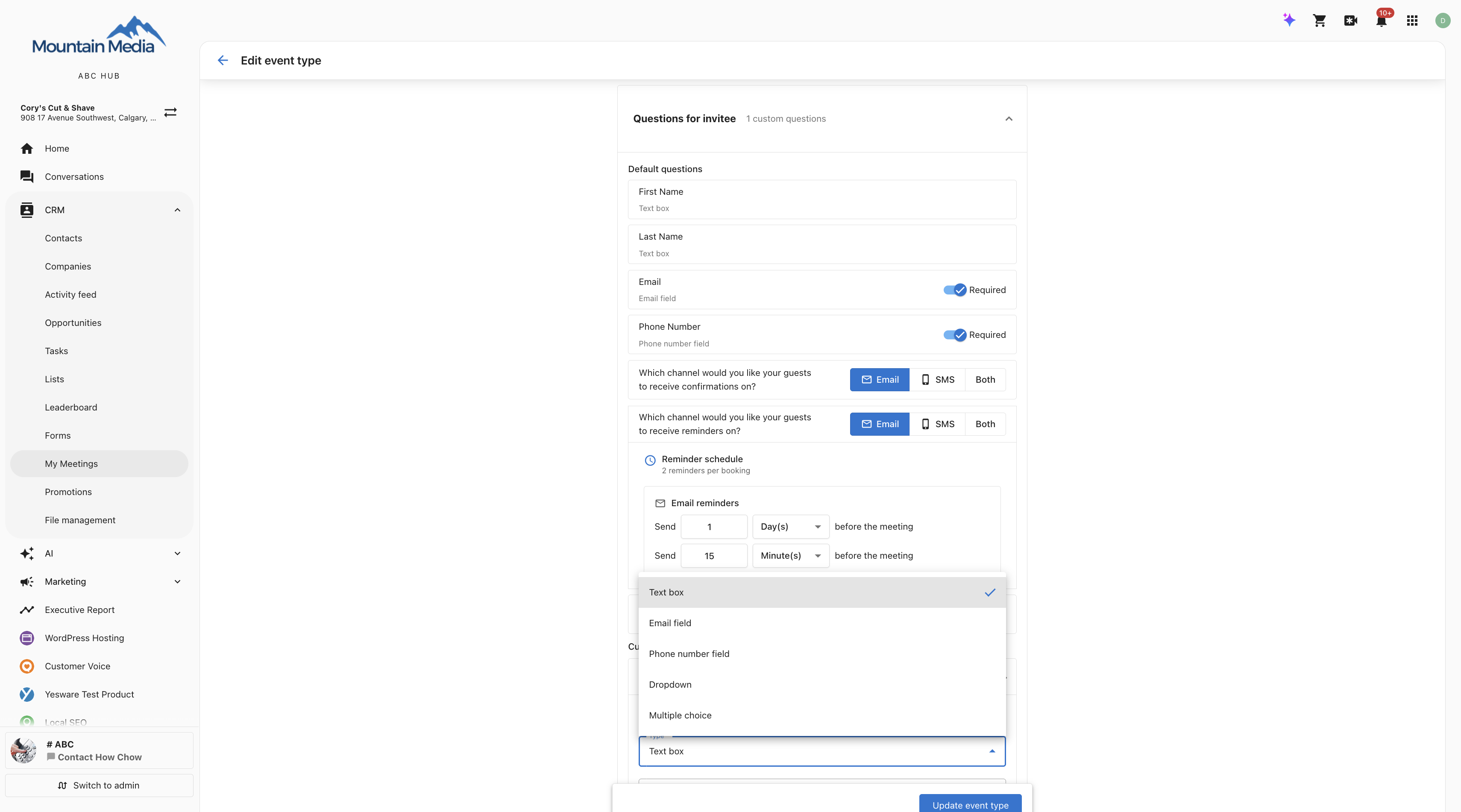Open the shopping cart icon
Viewport: 1461px width, 812px height.
(x=1319, y=21)
